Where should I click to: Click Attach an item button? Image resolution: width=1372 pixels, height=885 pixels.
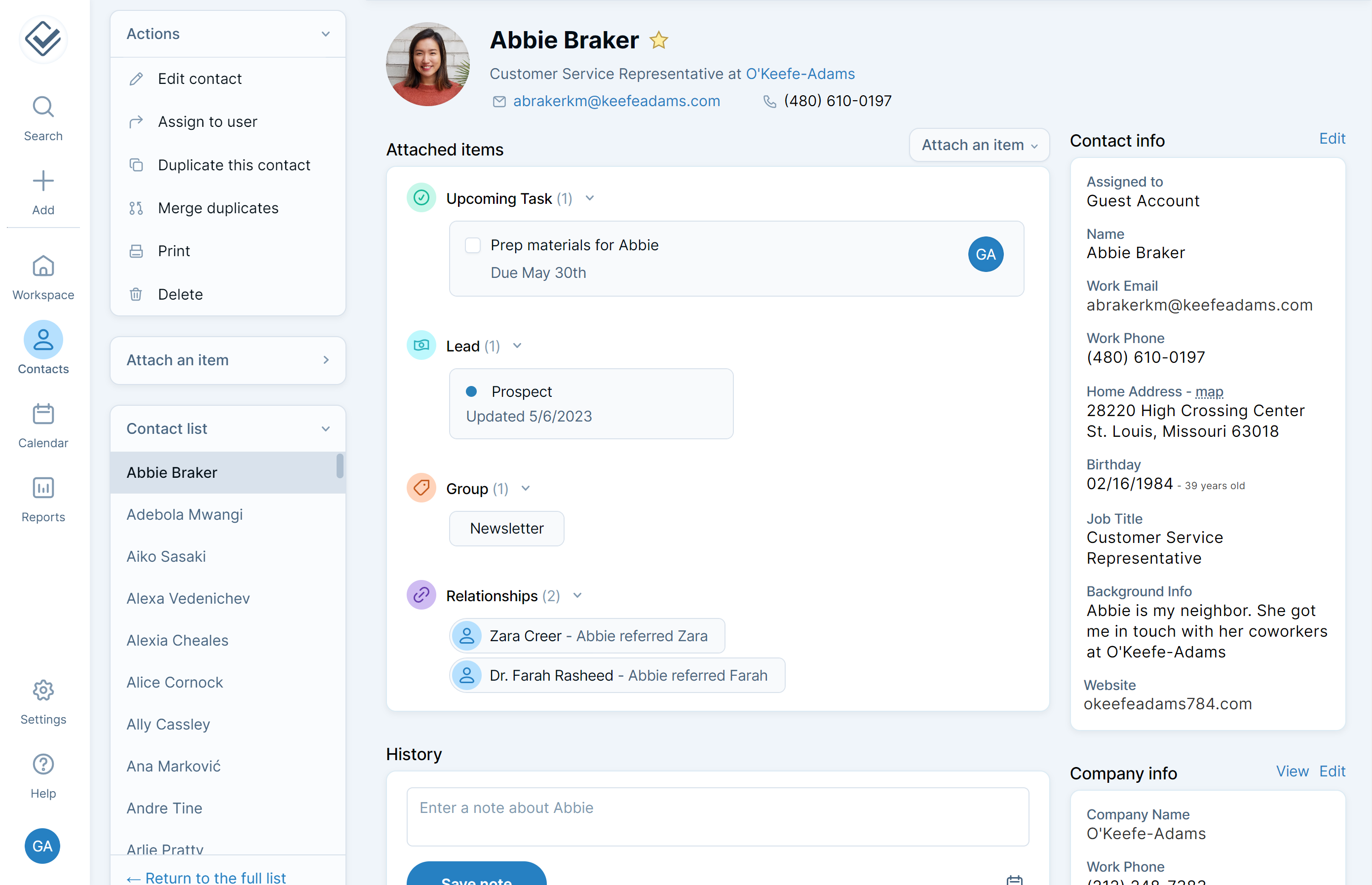[975, 144]
